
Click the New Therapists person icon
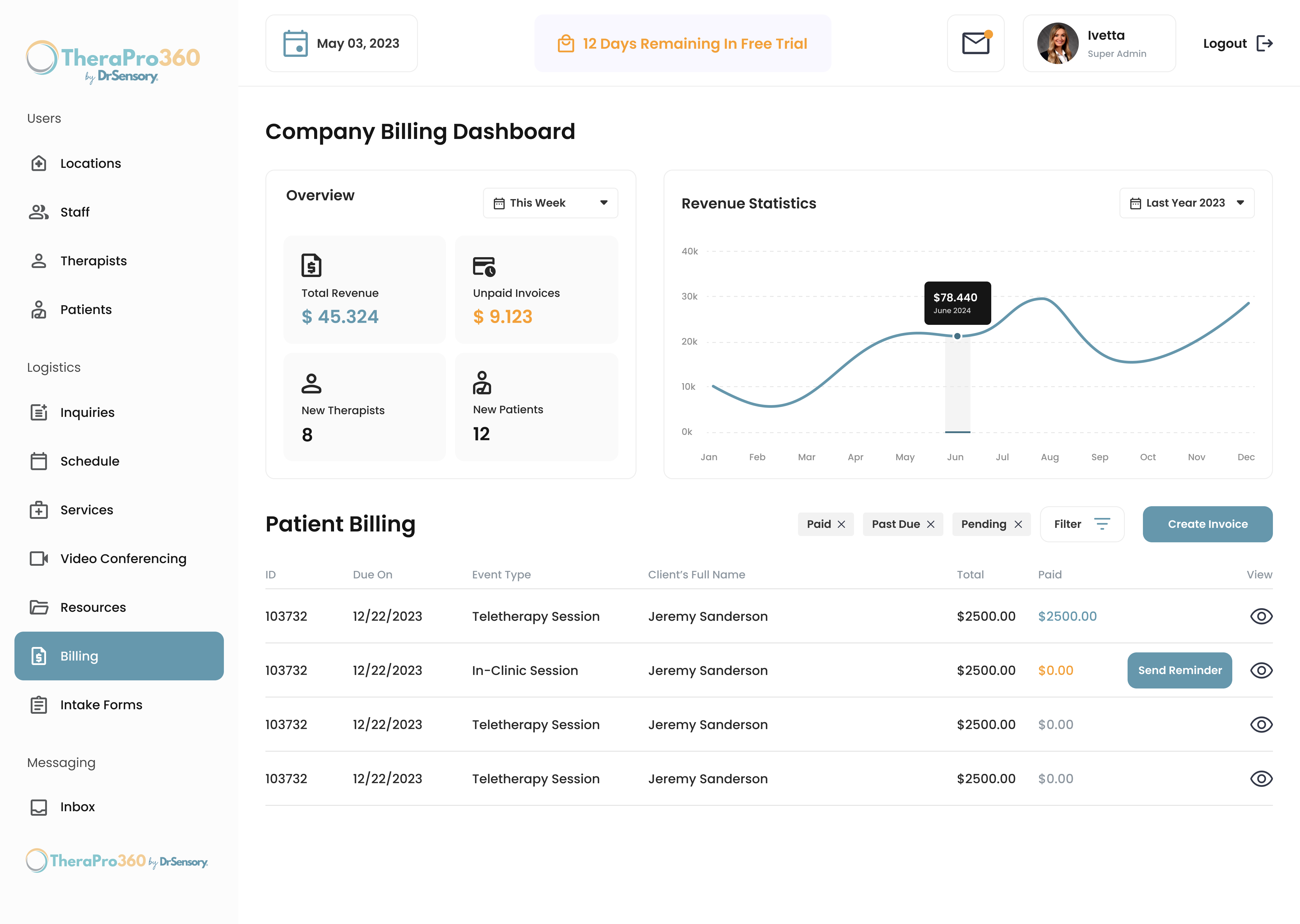click(x=311, y=383)
